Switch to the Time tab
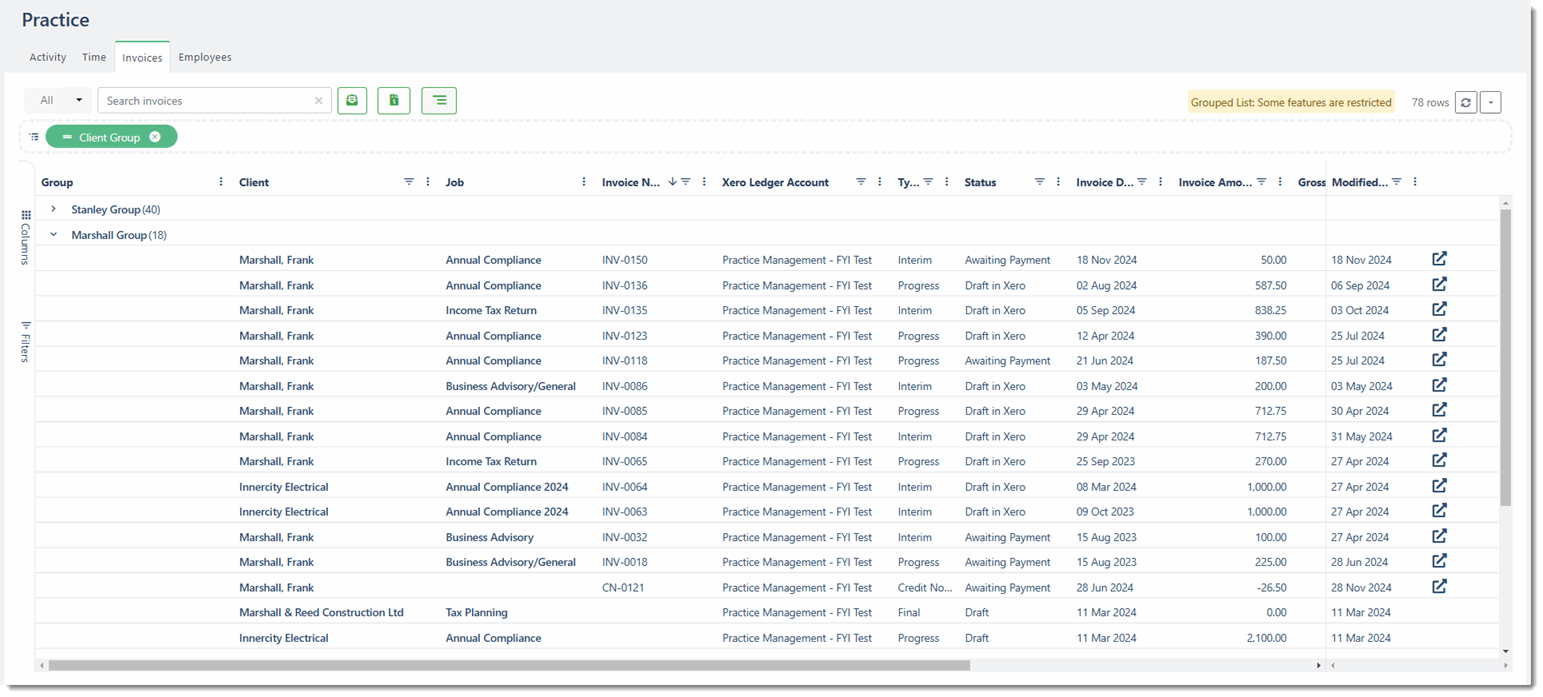The height and width of the screenshot is (697, 1543). coord(94,57)
